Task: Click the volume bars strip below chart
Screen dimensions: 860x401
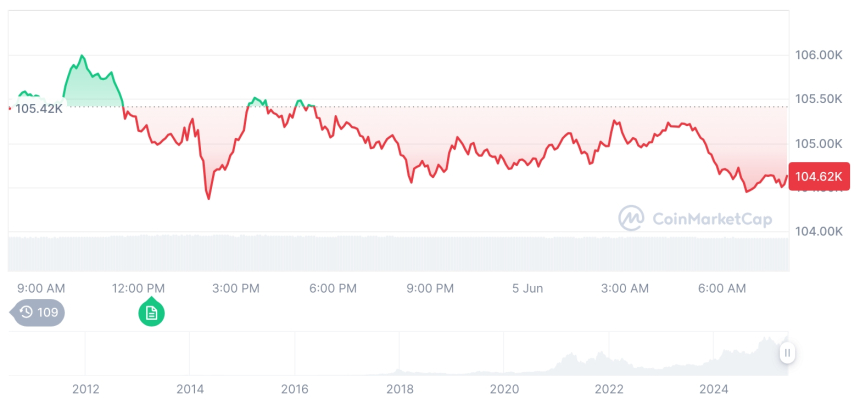Action: (400, 252)
